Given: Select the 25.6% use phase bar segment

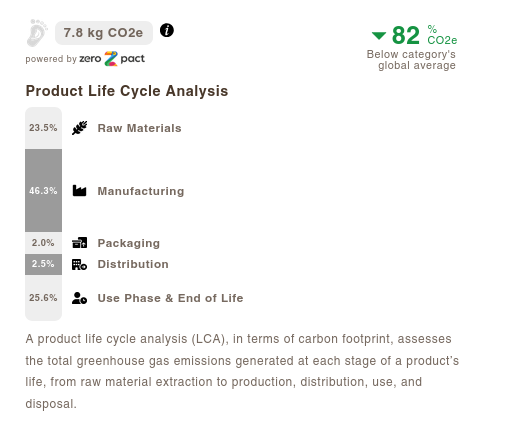Looking at the screenshot, I should 43,298.
